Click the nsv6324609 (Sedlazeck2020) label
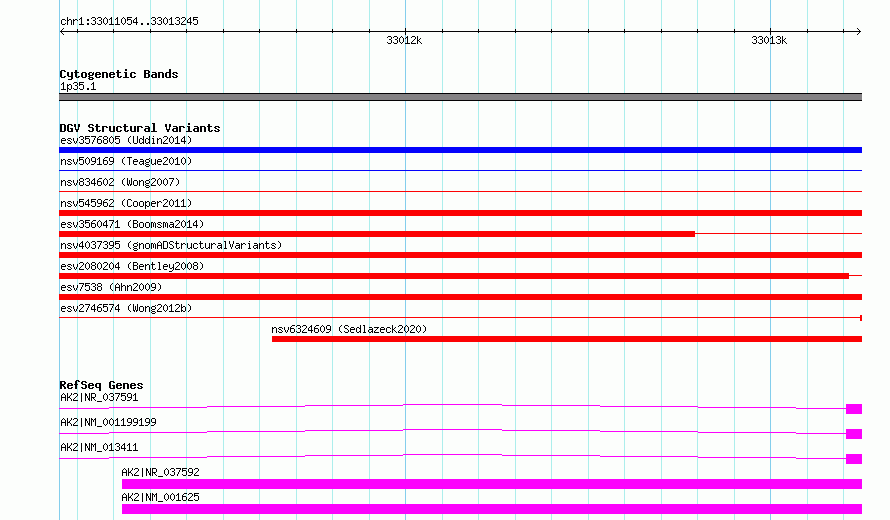 coord(349,329)
